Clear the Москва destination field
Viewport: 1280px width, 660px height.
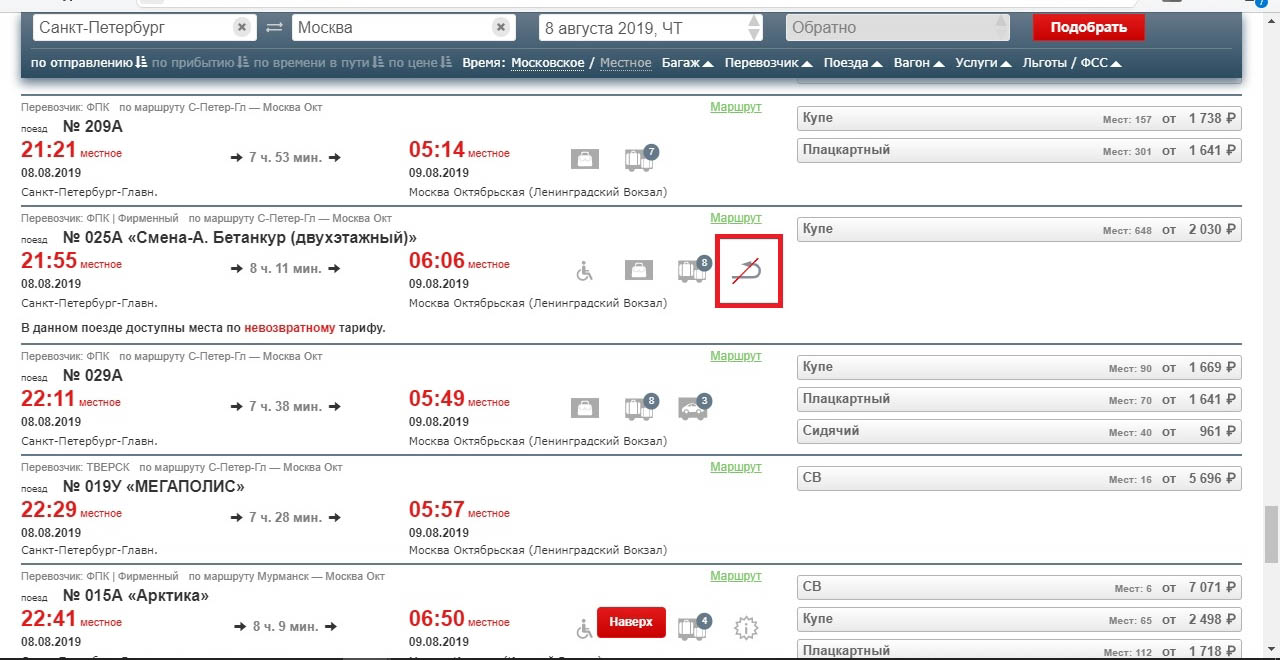tap(500, 28)
